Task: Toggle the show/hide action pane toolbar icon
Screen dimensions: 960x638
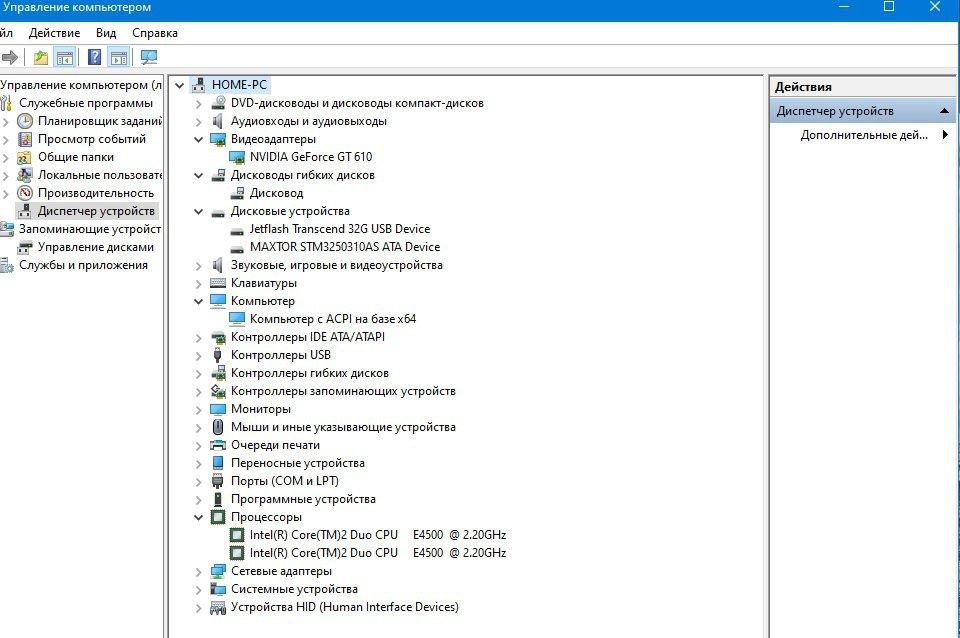Action: (119, 58)
